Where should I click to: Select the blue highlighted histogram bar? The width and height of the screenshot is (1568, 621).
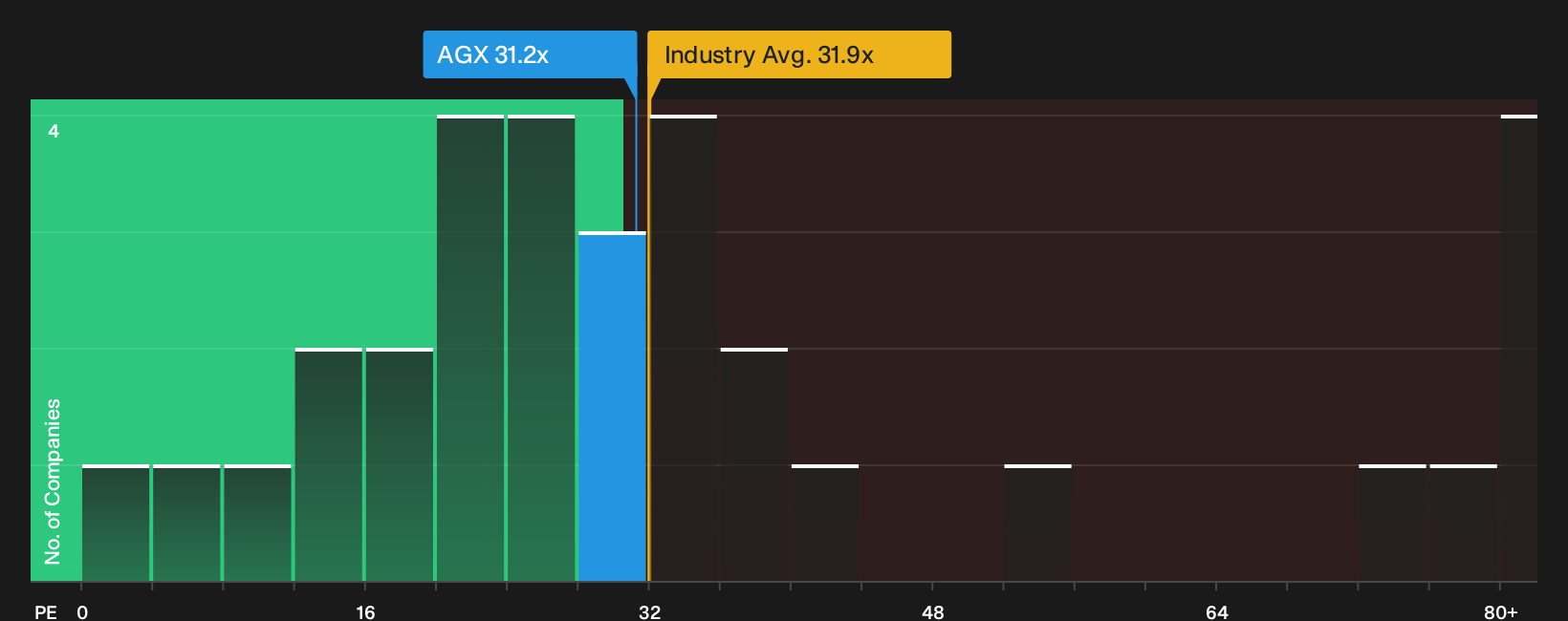[612, 406]
